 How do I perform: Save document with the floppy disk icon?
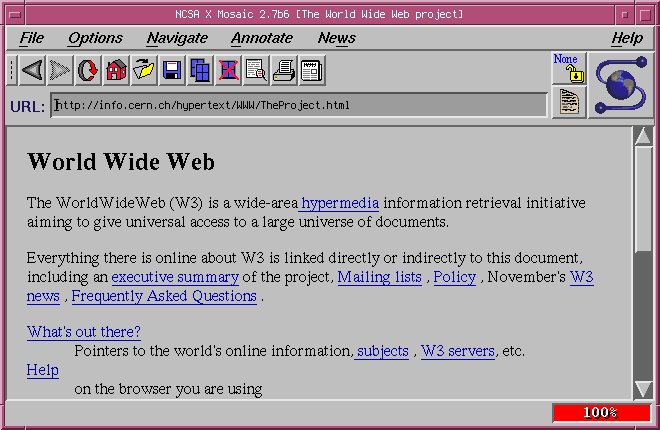(x=172, y=70)
